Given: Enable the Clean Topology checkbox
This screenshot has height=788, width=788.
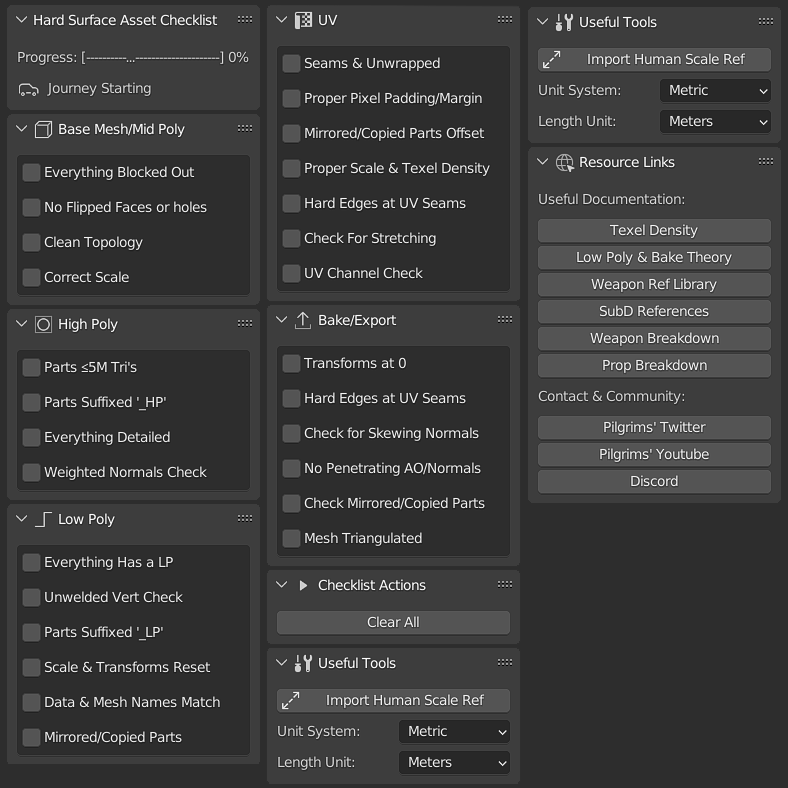Looking at the screenshot, I should pyautogui.click(x=31, y=242).
